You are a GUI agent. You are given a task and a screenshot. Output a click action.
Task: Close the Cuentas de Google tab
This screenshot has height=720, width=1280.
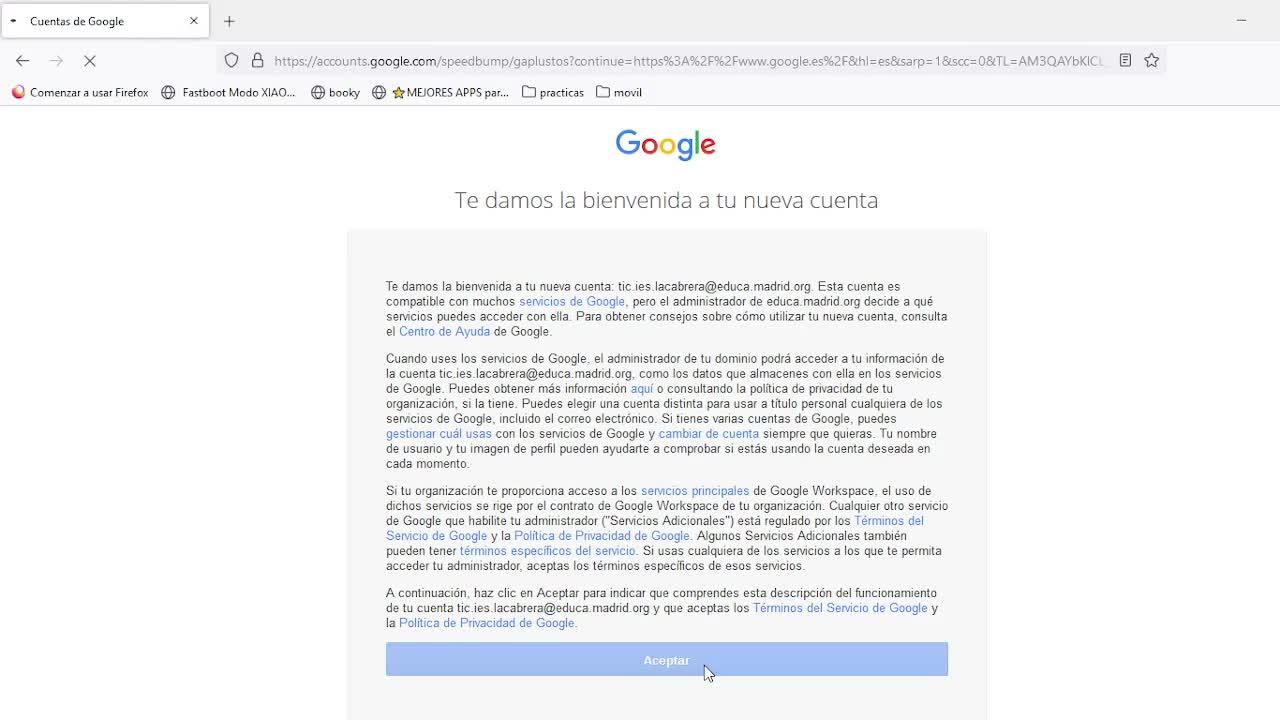click(194, 21)
